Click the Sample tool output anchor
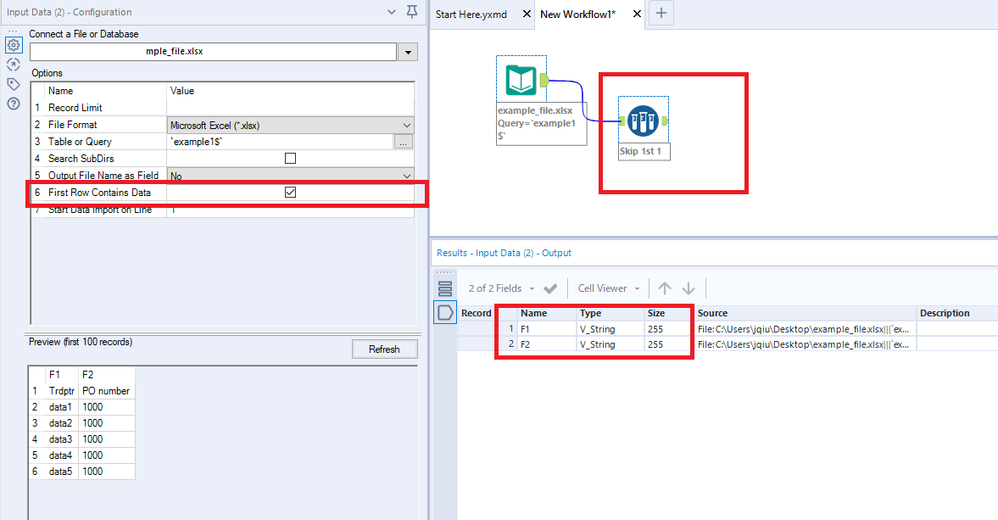Viewport: 998px width, 520px height. 664,121
